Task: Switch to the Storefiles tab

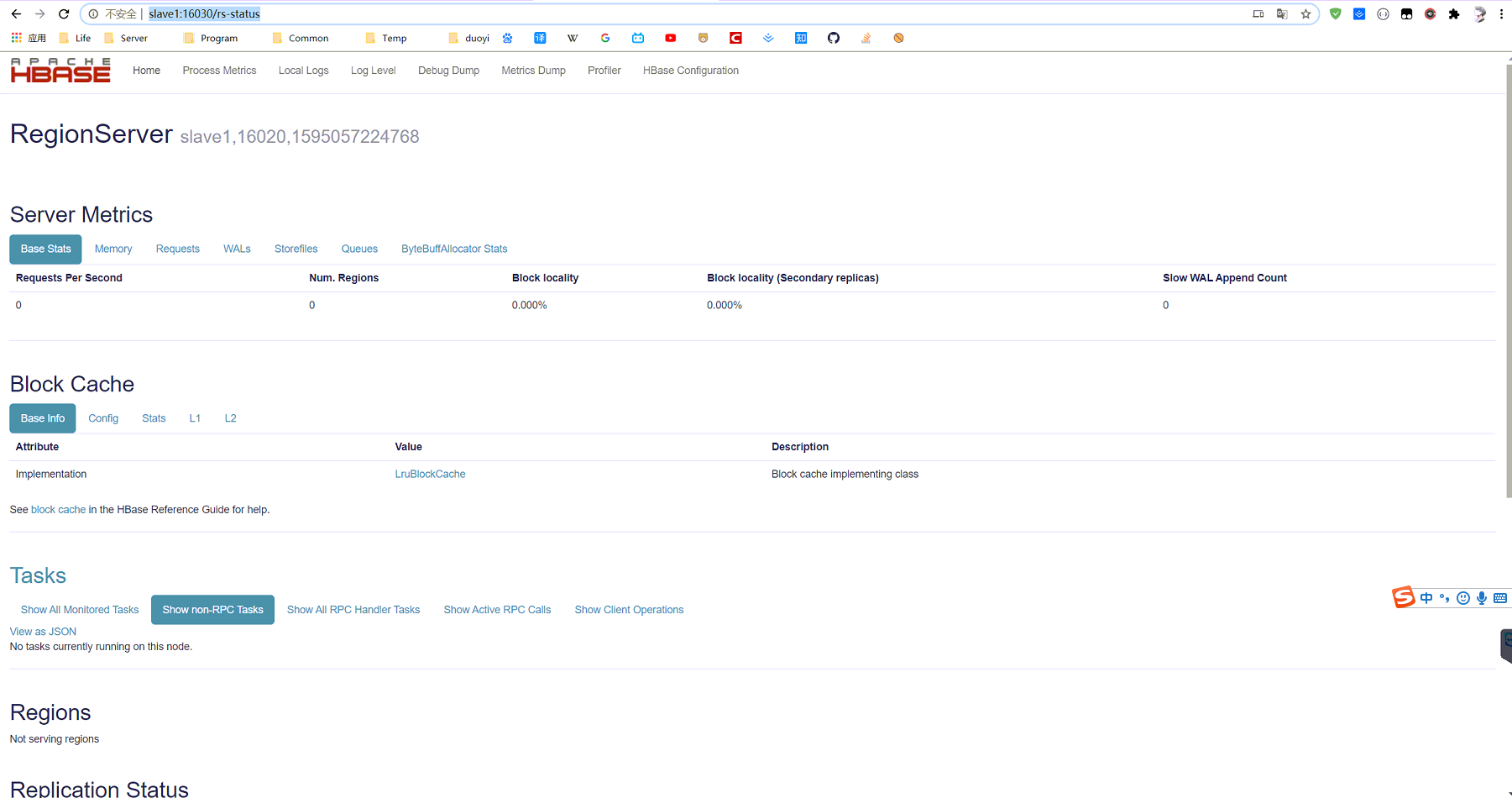Action: [296, 249]
